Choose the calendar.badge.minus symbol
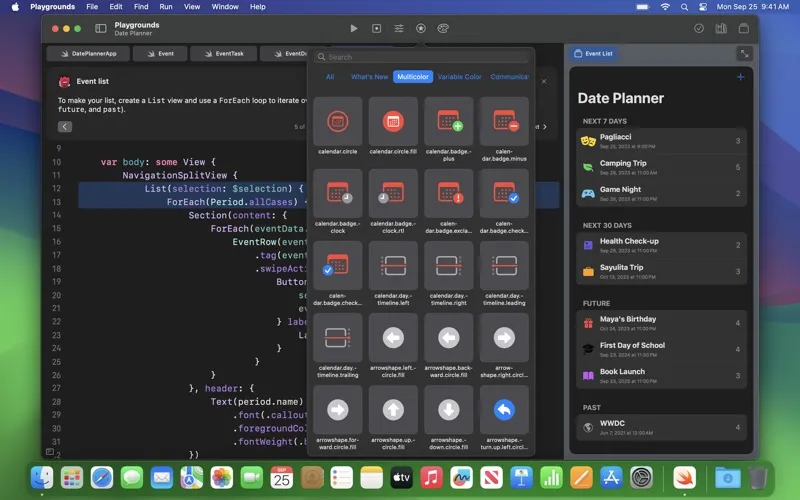Screen dimensions: 800x500 pyautogui.click(x=504, y=121)
